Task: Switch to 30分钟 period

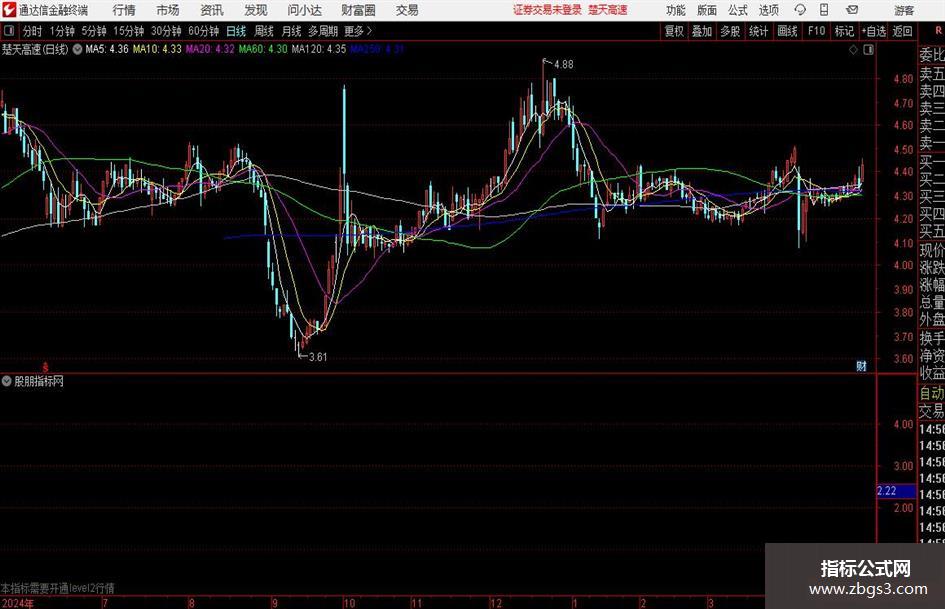Action: coord(166,31)
